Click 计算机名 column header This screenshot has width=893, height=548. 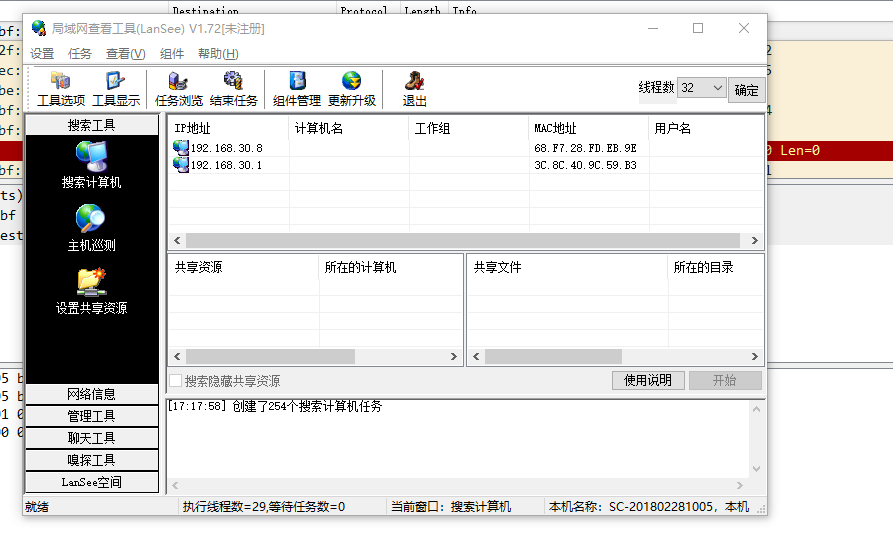(349, 128)
